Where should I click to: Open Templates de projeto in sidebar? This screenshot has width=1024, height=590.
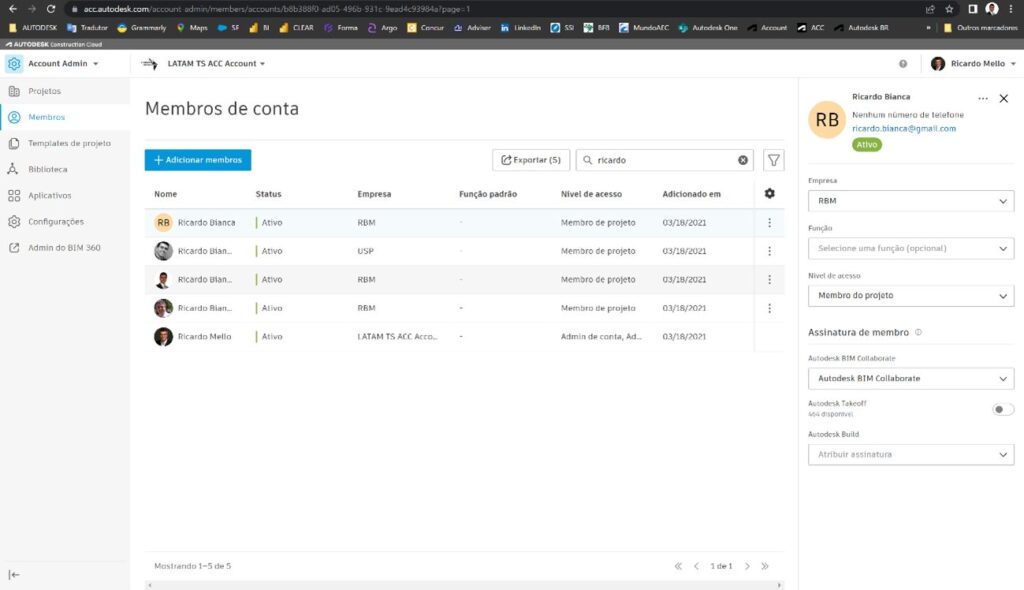(69, 143)
